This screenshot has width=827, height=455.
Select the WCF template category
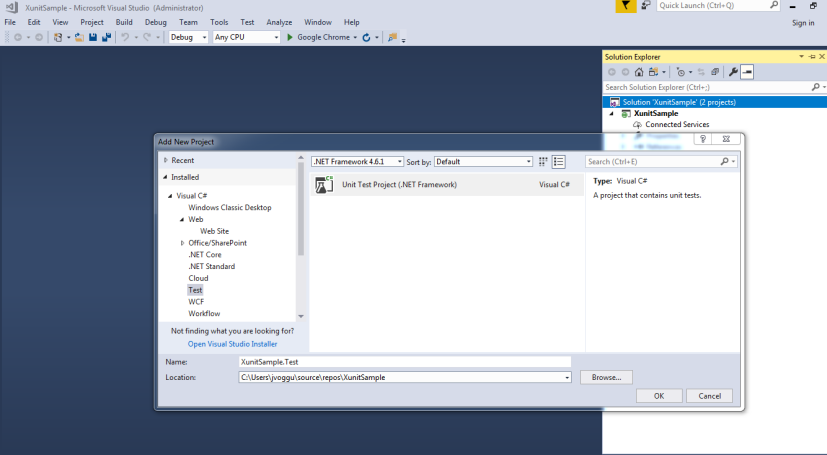point(196,302)
